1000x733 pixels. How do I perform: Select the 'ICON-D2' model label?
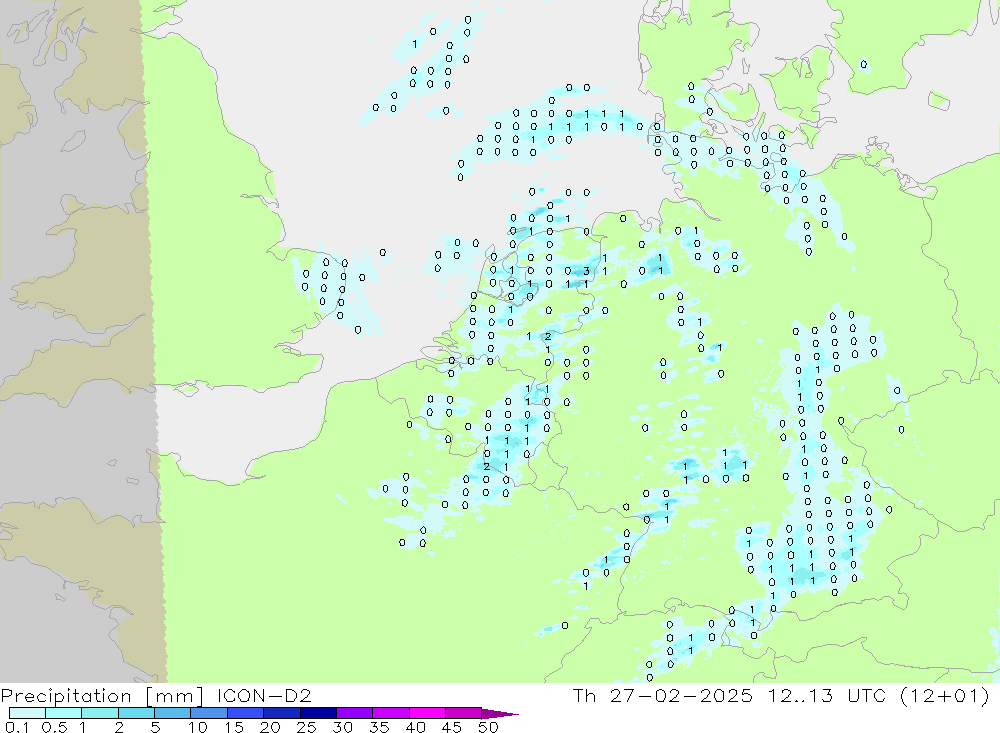pyautogui.click(x=264, y=695)
